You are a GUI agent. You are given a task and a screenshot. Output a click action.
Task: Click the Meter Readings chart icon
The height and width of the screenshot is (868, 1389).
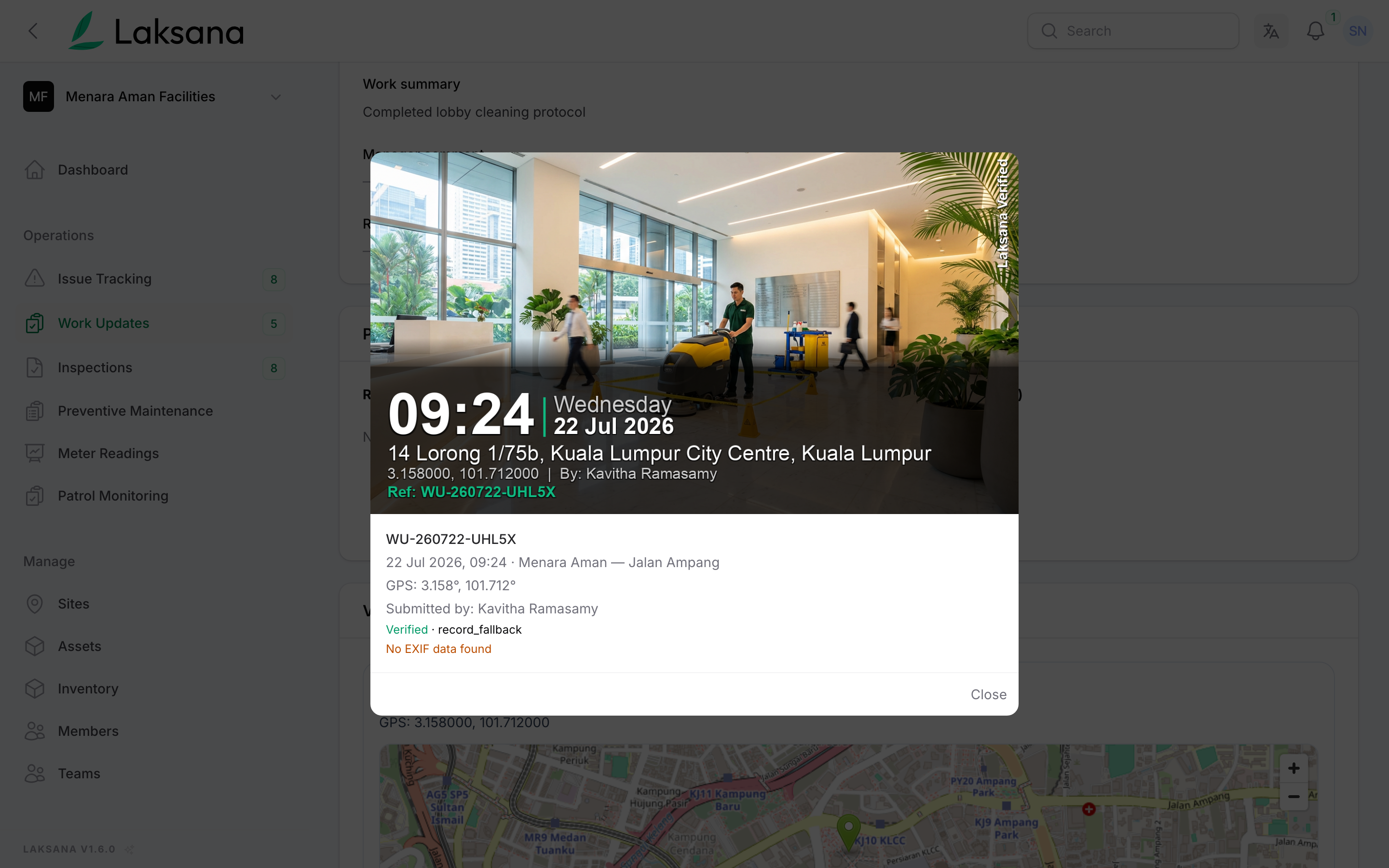click(x=35, y=453)
